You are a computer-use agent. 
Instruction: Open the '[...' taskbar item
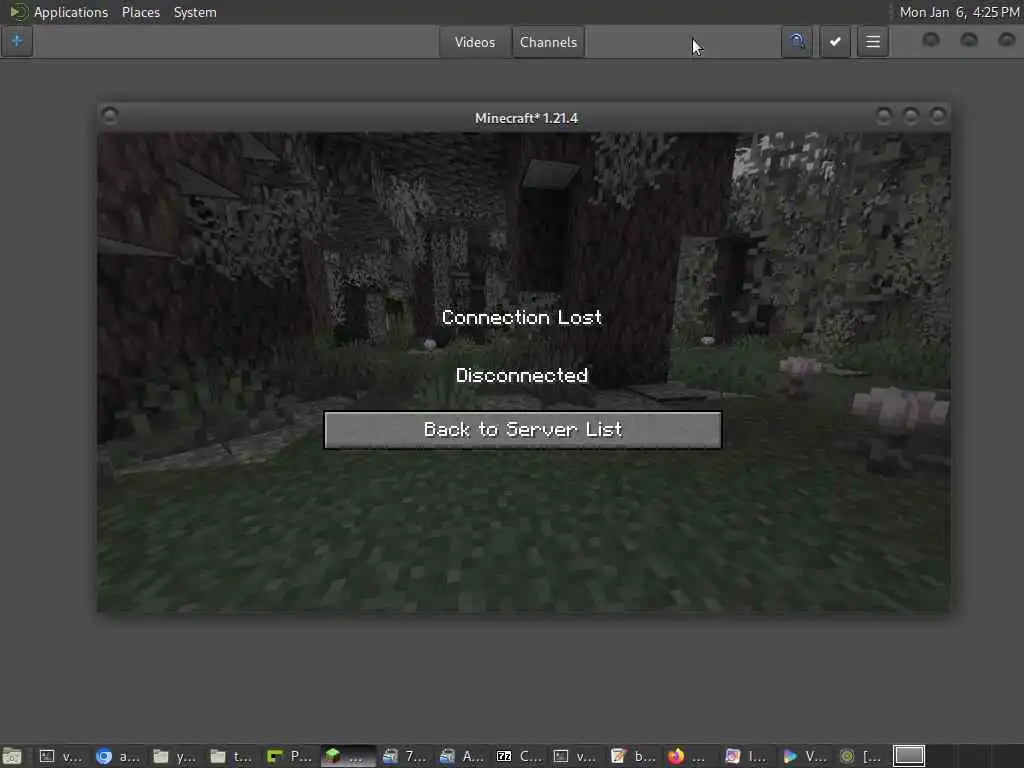click(x=860, y=756)
